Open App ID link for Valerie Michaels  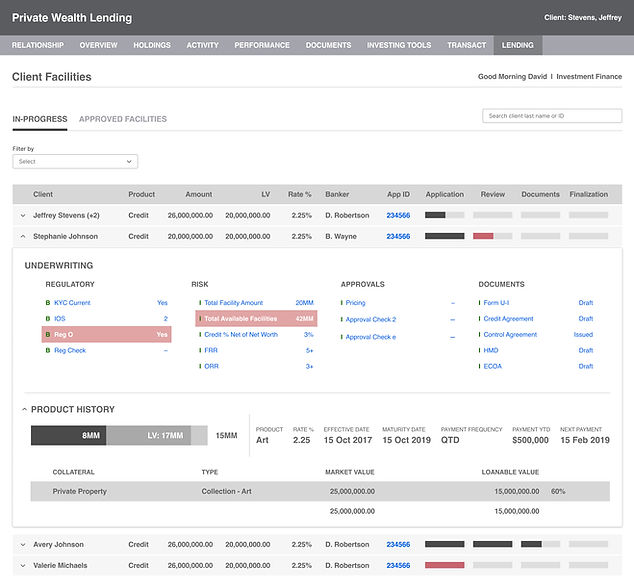[398, 566]
